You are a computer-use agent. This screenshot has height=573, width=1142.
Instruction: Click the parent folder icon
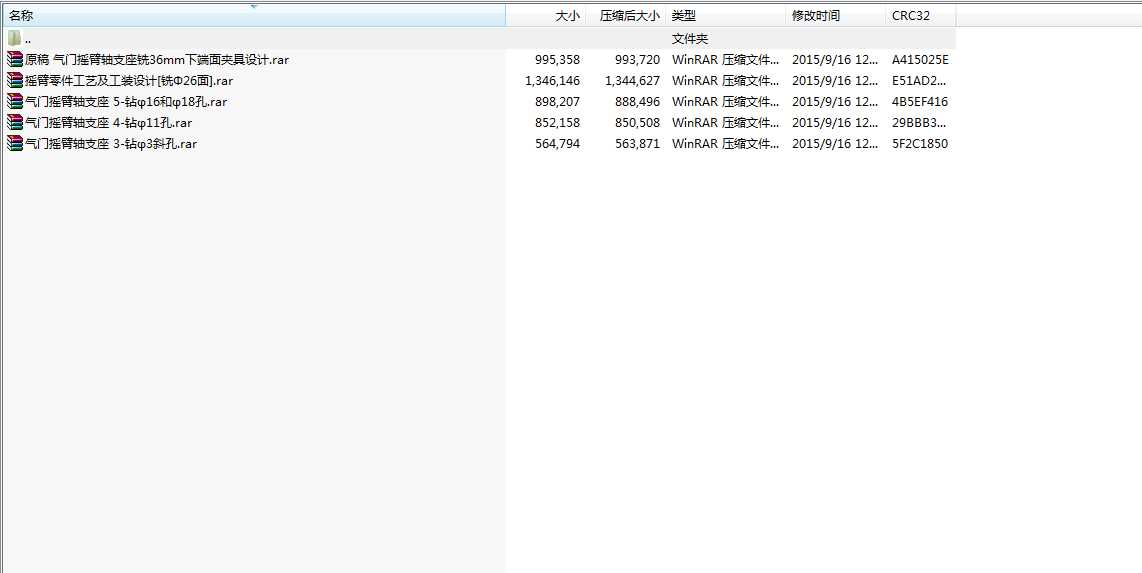click(15, 39)
